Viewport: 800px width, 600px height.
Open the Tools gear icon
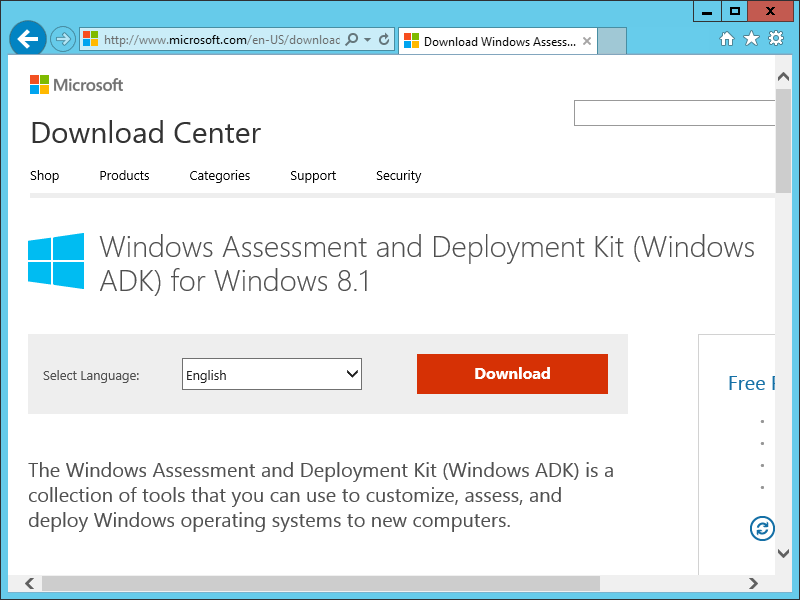pyautogui.click(x=776, y=40)
